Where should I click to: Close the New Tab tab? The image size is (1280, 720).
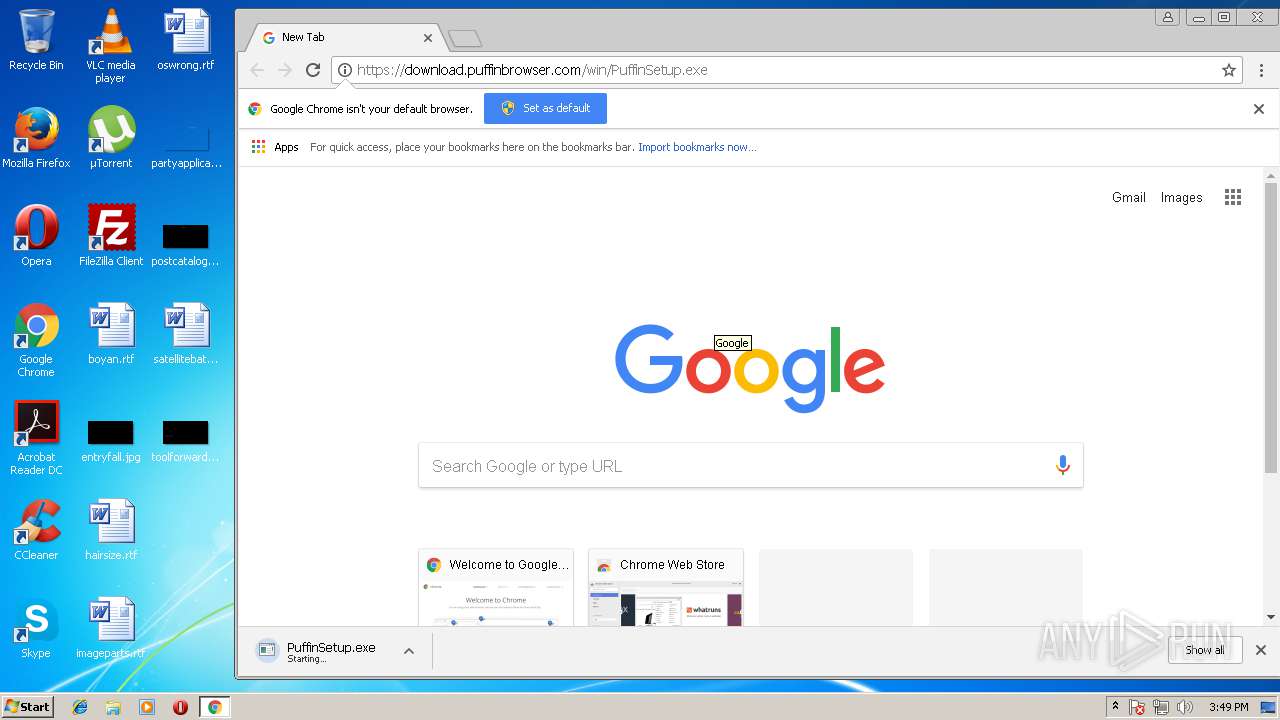click(x=428, y=38)
